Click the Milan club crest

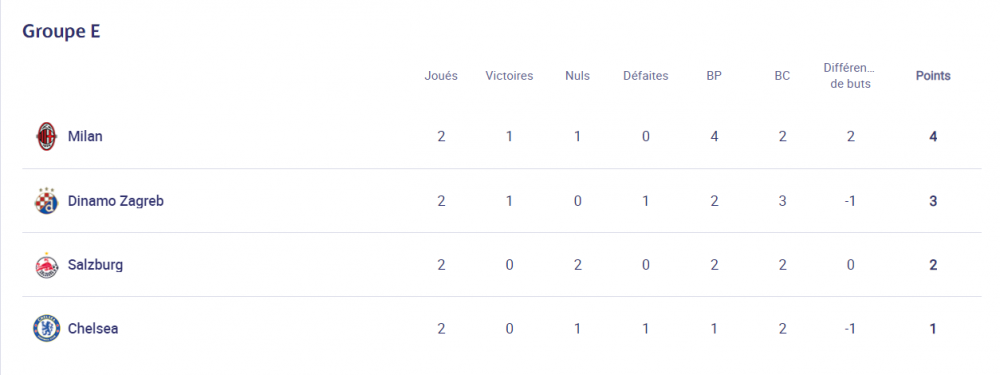[47, 136]
